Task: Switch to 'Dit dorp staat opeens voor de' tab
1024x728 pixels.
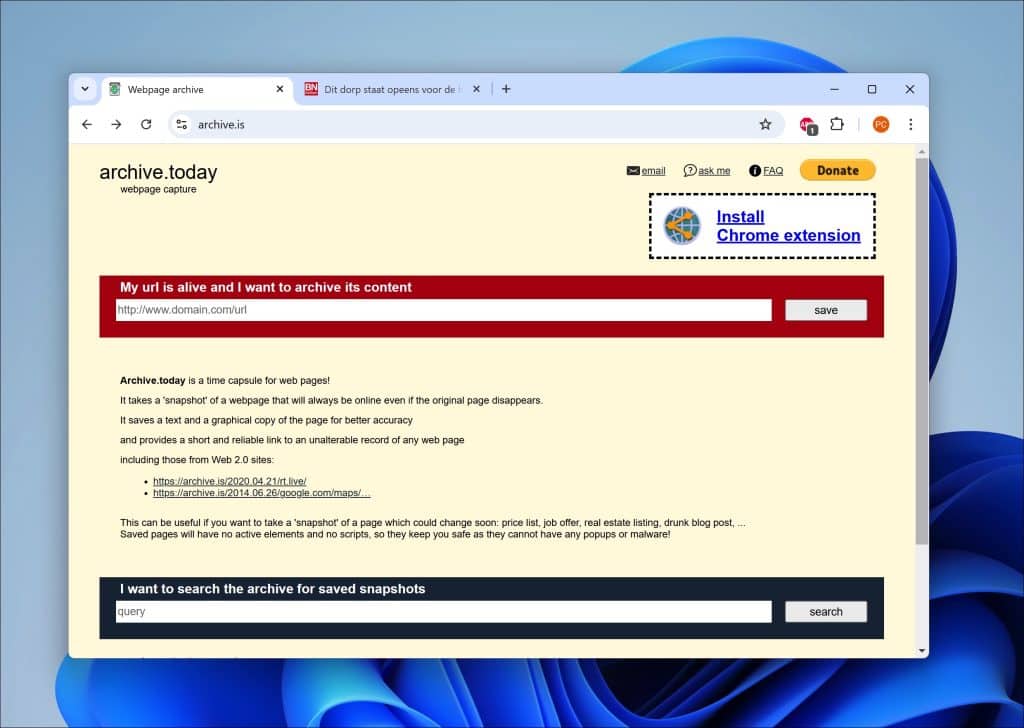Action: point(393,89)
